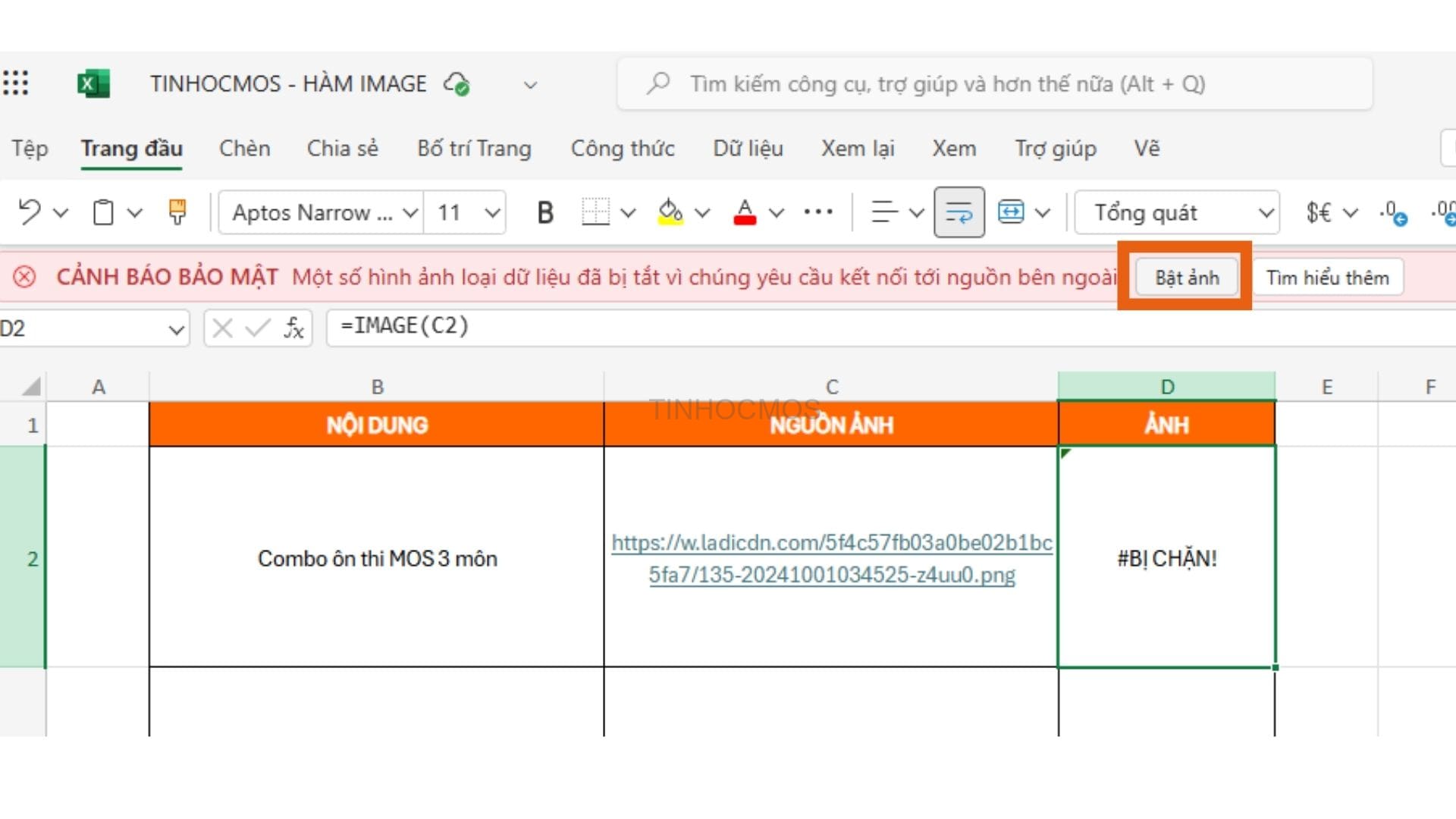The height and width of the screenshot is (819, 1456).
Task: Apply cell borders icon
Action: point(595,212)
